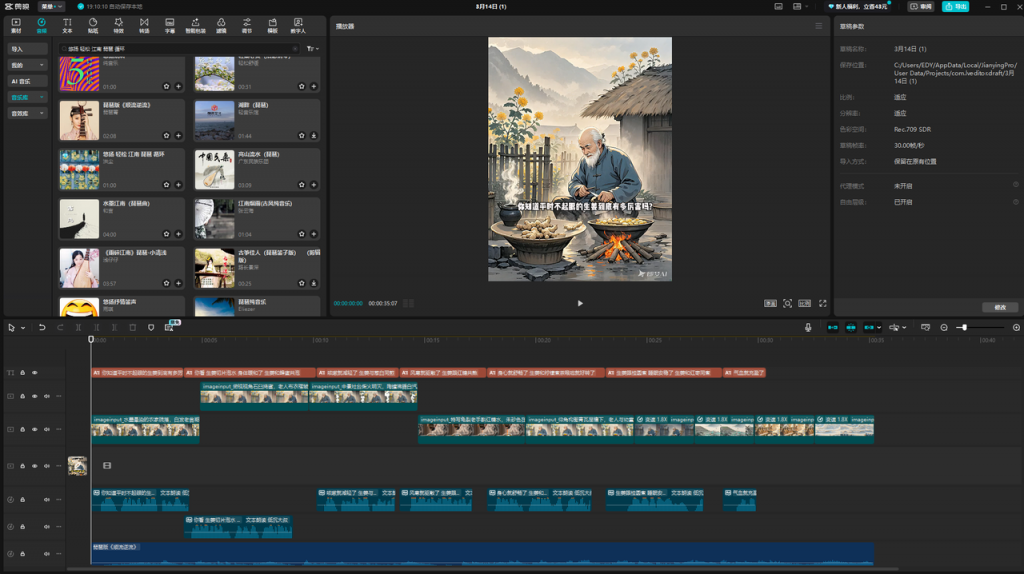
Task: Add 高山流水 (琵琶) to the timeline
Action: pyautogui.click(x=313, y=185)
